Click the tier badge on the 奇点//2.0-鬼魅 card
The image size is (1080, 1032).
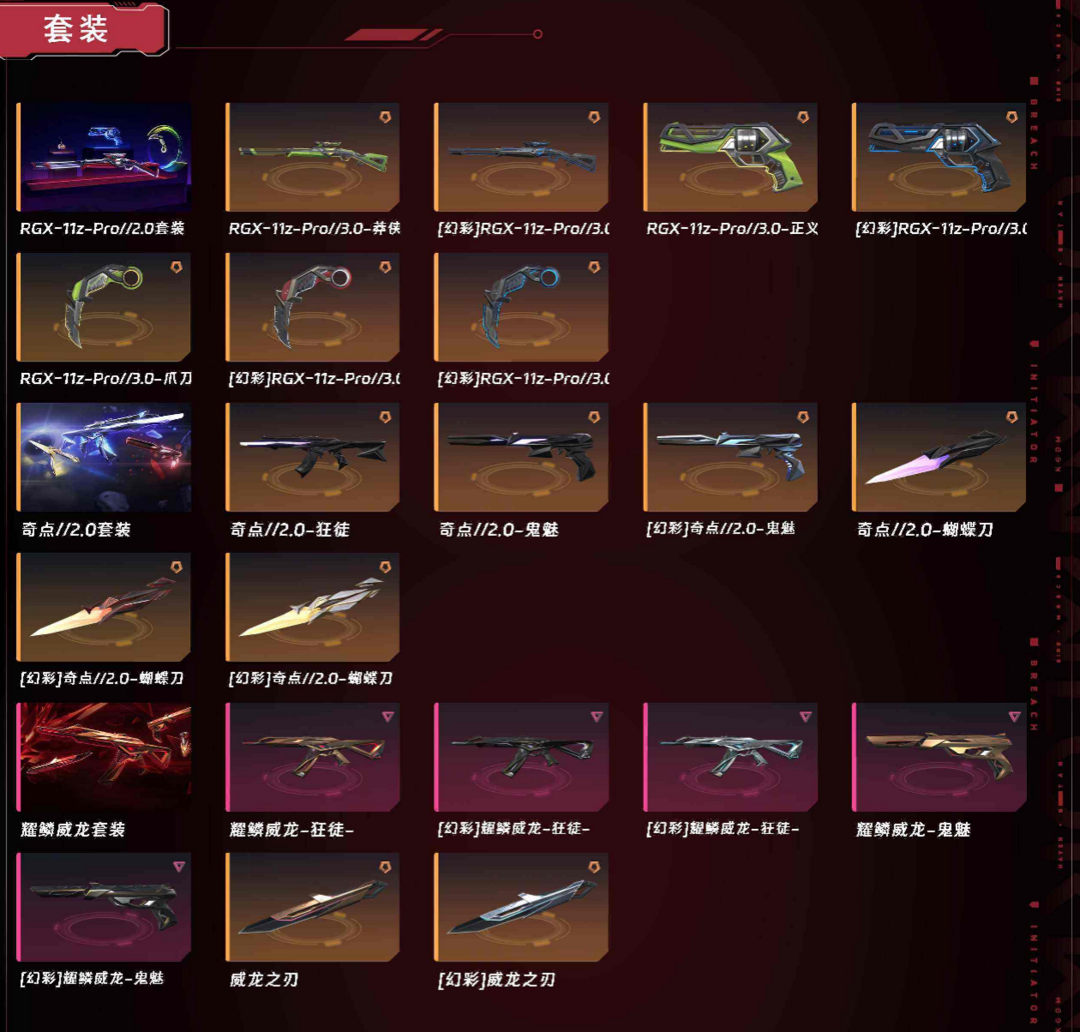(x=594, y=417)
